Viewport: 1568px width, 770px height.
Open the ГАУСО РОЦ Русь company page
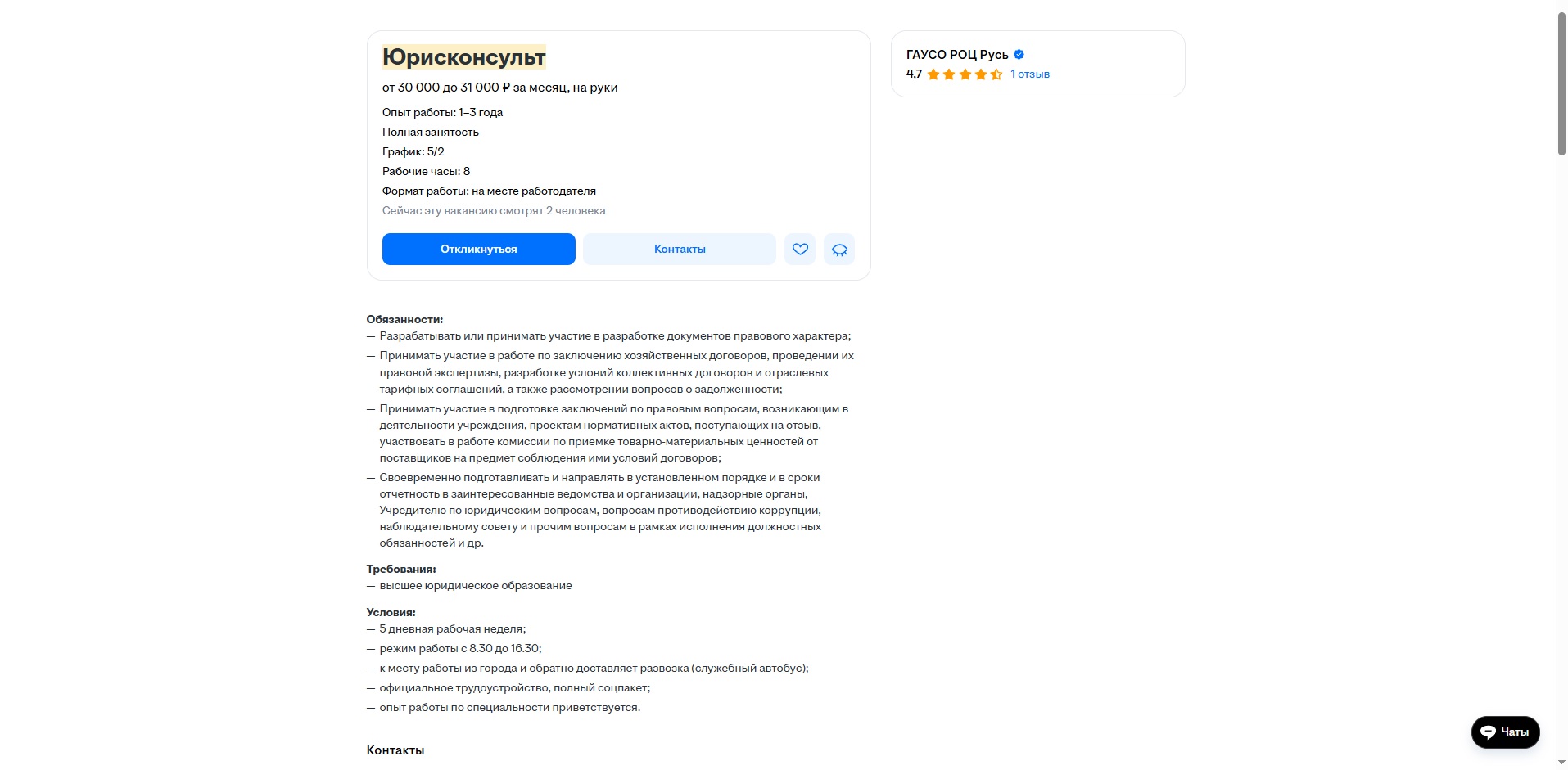pos(956,55)
